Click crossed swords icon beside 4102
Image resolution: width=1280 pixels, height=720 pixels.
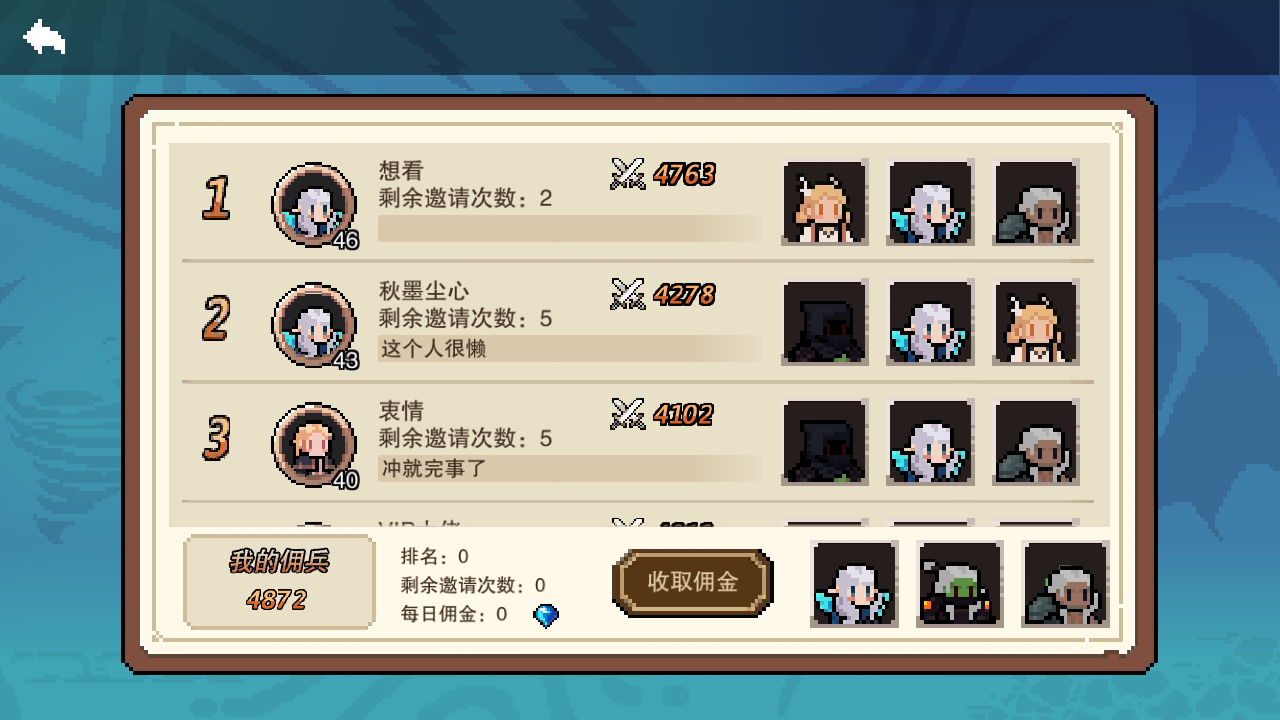click(628, 413)
